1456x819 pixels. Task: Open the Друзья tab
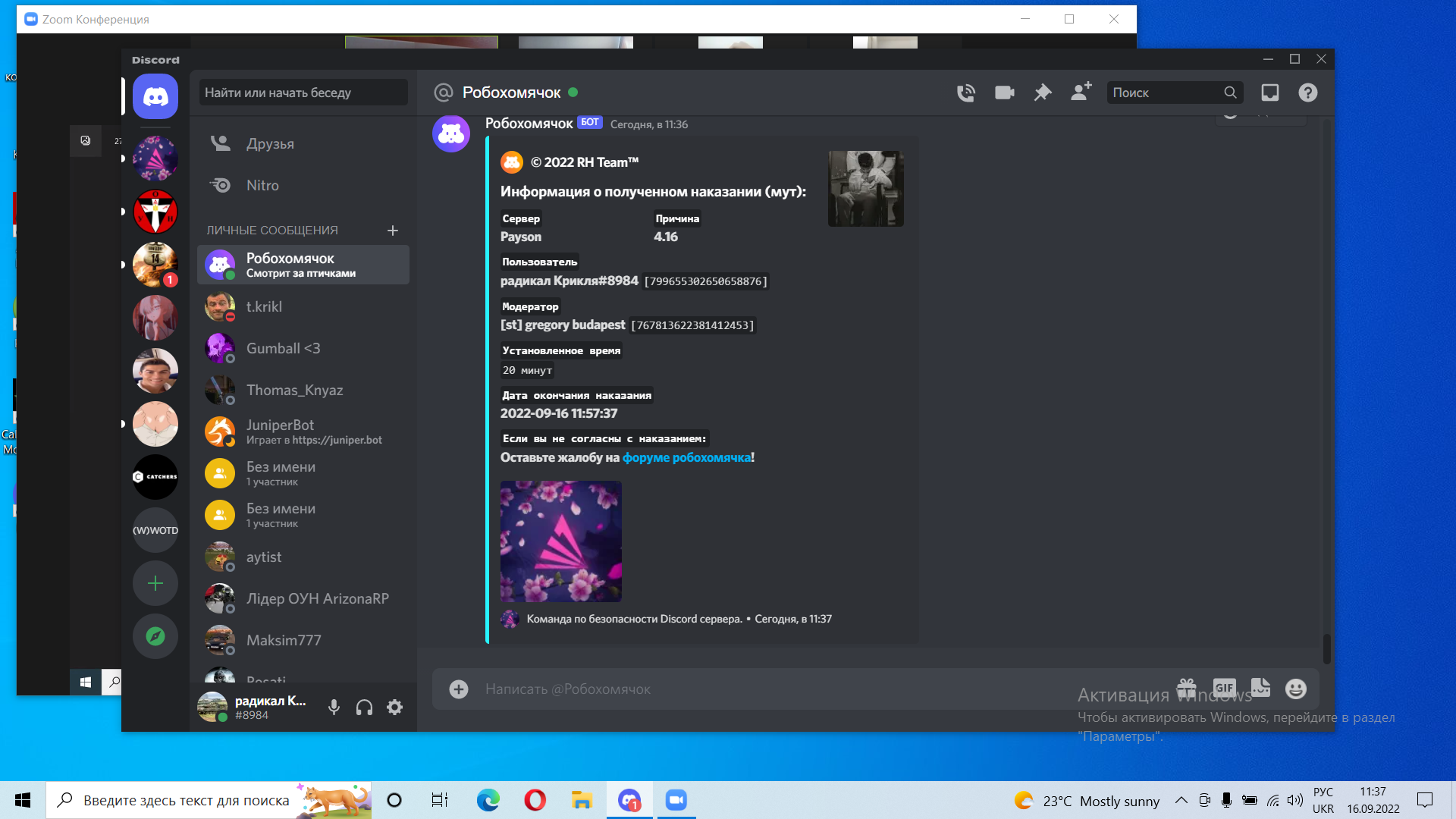[270, 143]
